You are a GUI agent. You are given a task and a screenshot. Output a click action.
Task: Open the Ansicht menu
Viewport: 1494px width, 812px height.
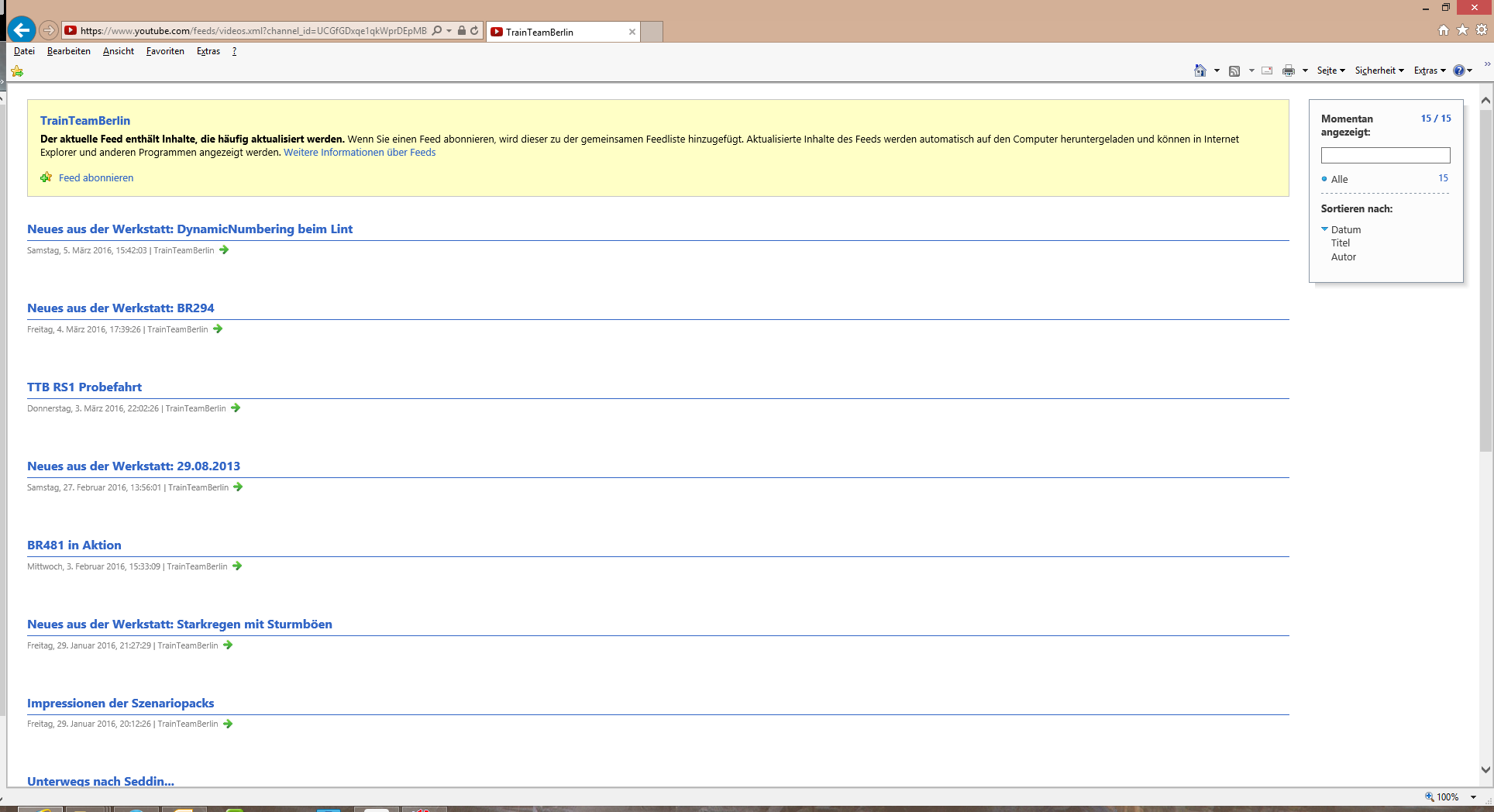pos(118,51)
